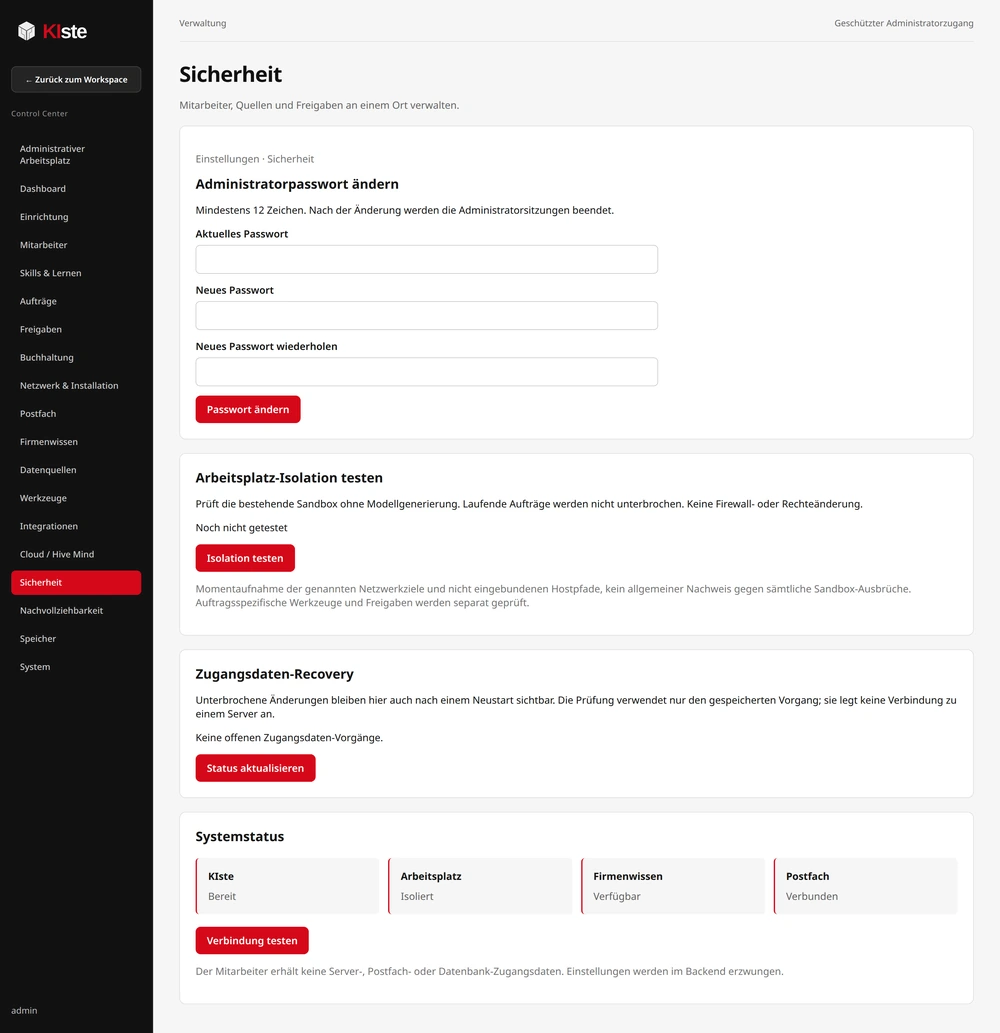The image size is (1000, 1033).
Task: Click Administratorpasswort ändern heading
Action: pos(297,184)
